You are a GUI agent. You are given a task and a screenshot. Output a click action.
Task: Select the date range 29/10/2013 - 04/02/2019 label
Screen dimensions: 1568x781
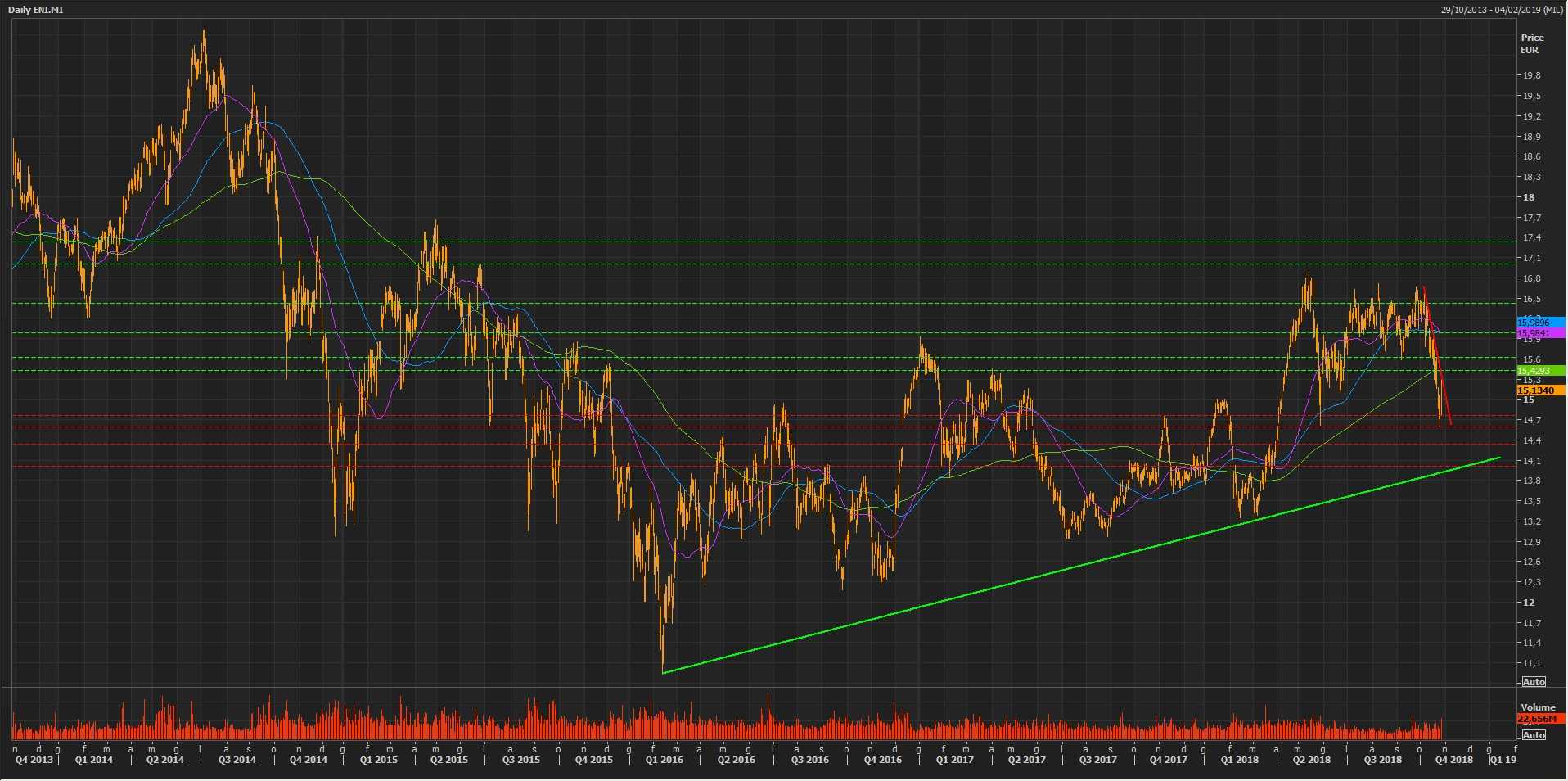click(x=1502, y=10)
